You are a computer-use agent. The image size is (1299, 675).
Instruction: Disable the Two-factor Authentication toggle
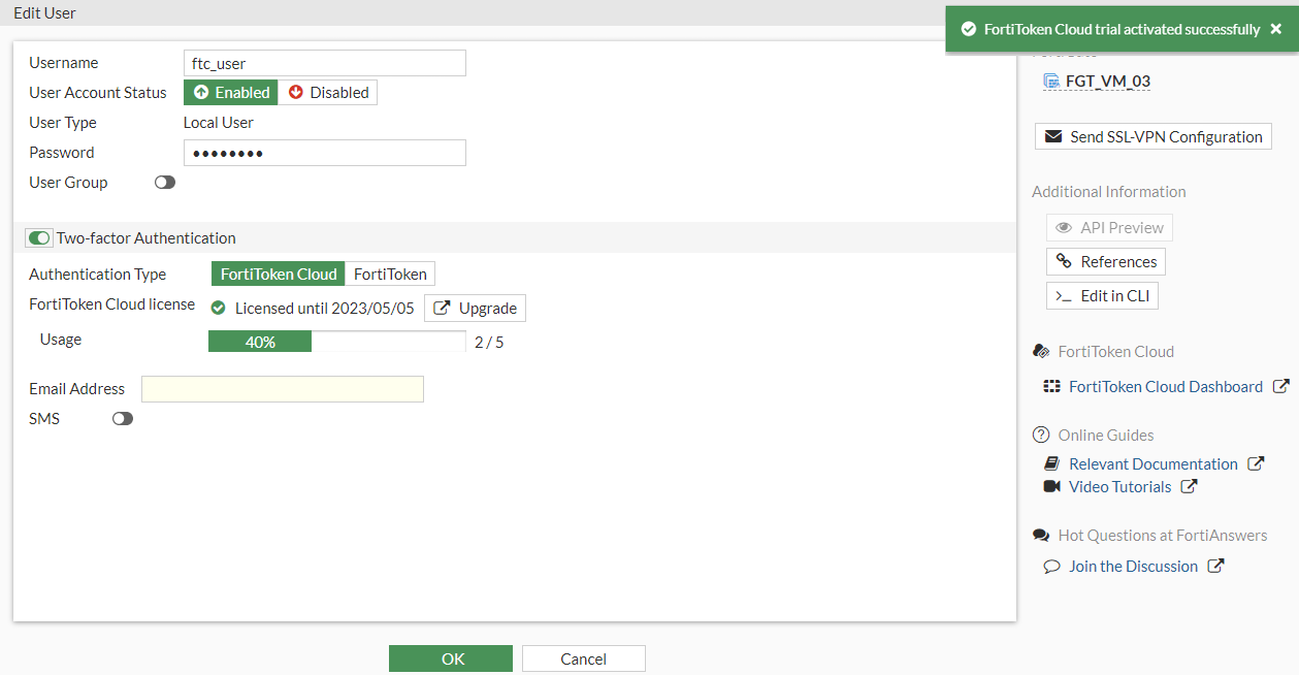[39, 238]
